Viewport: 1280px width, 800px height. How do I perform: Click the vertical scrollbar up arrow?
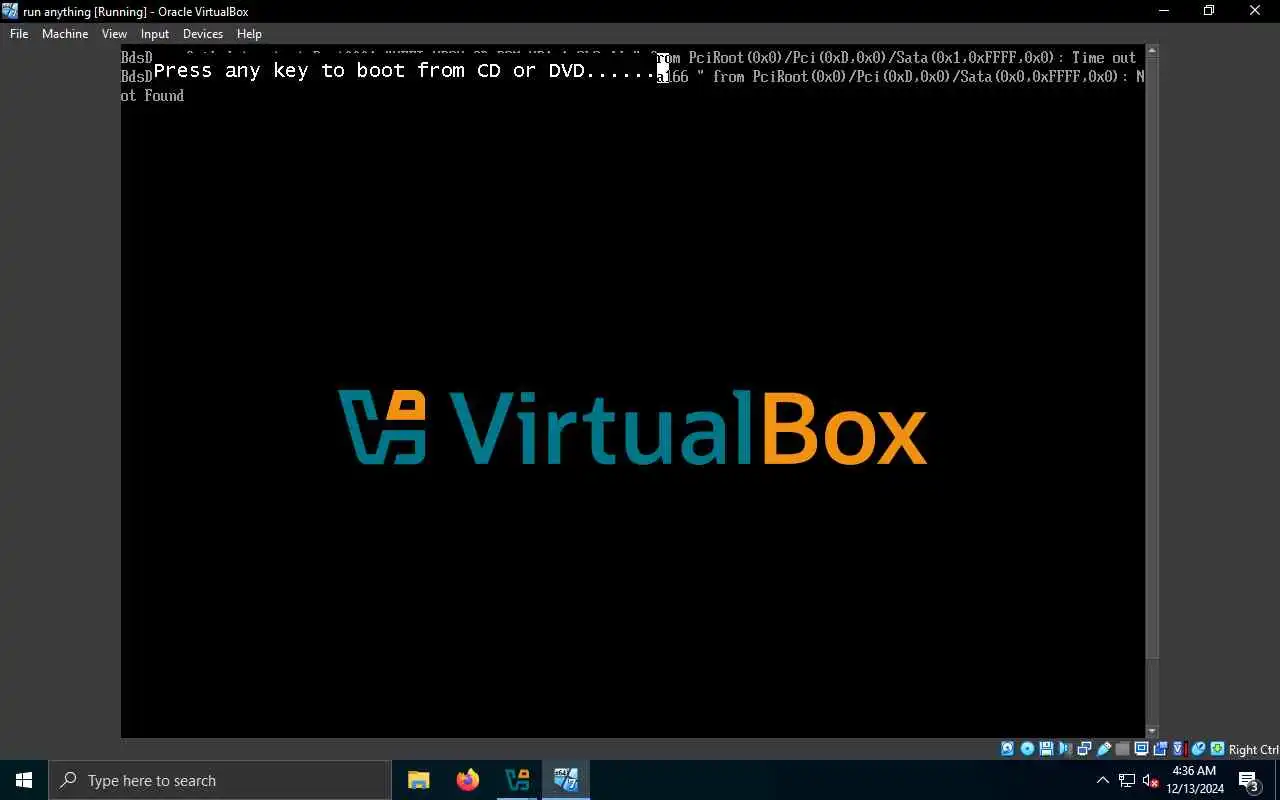[1152, 50]
